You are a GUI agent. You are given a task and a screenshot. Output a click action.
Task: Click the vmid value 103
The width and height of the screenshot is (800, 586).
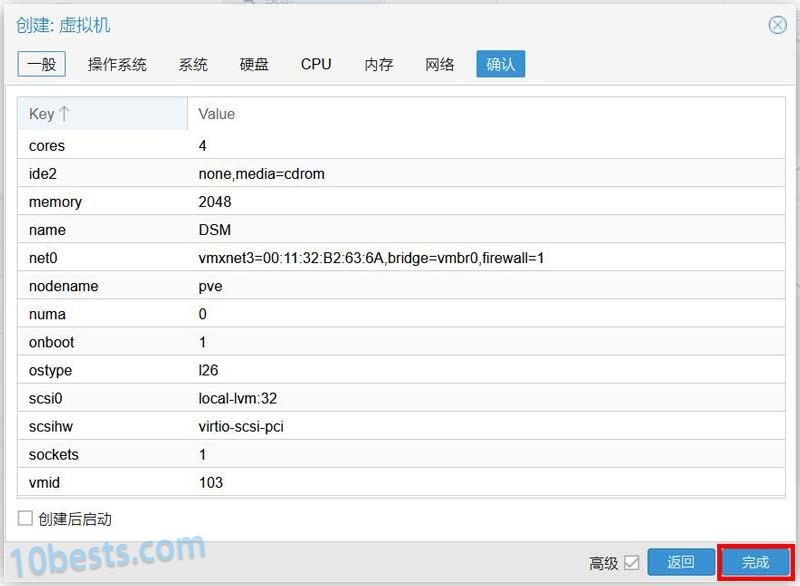coord(211,482)
